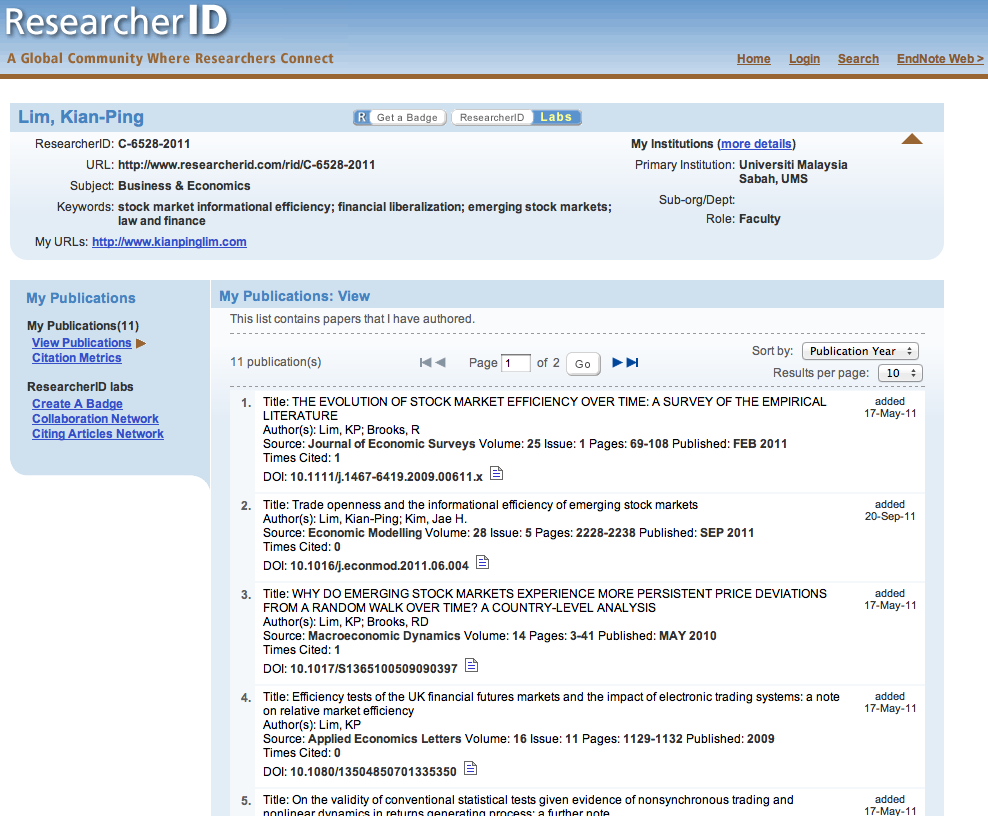Open document icon beside Macroeconomic Dynamics DOI
The width and height of the screenshot is (988, 816).
point(472,666)
